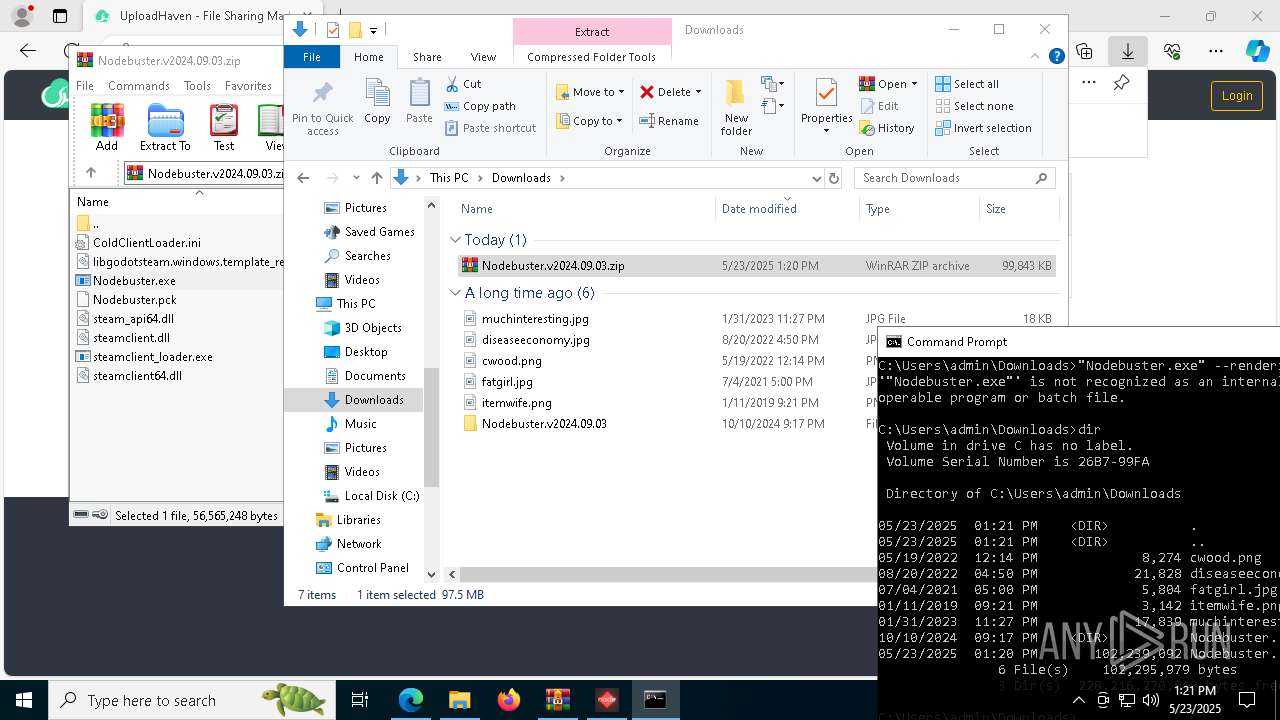Image resolution: width=1280 pixels, height=720 pixels.
Task: Open the Delete dropdown arrow
Action: [x=698, y=92]
